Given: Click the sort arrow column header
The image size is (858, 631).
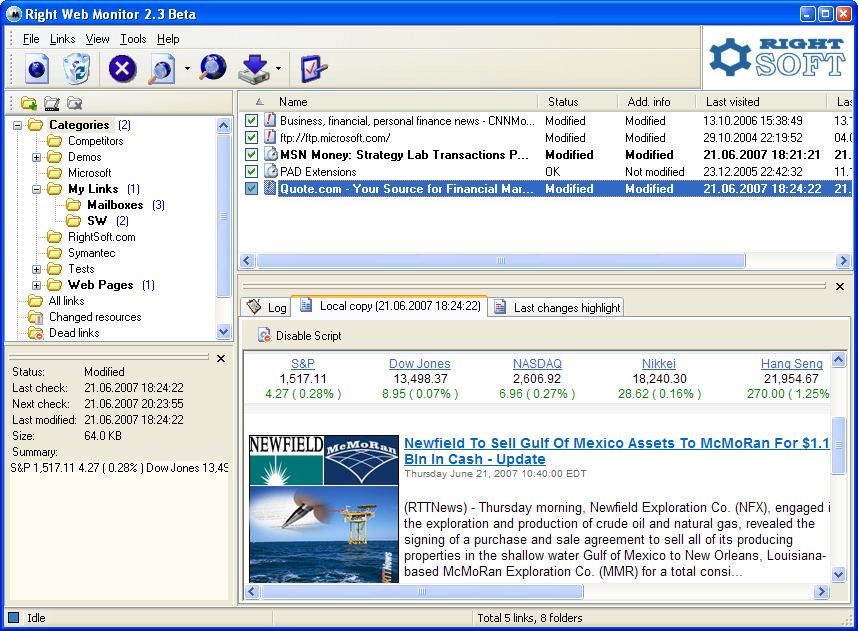Looking at the screenshot, I should click(260, 102).
